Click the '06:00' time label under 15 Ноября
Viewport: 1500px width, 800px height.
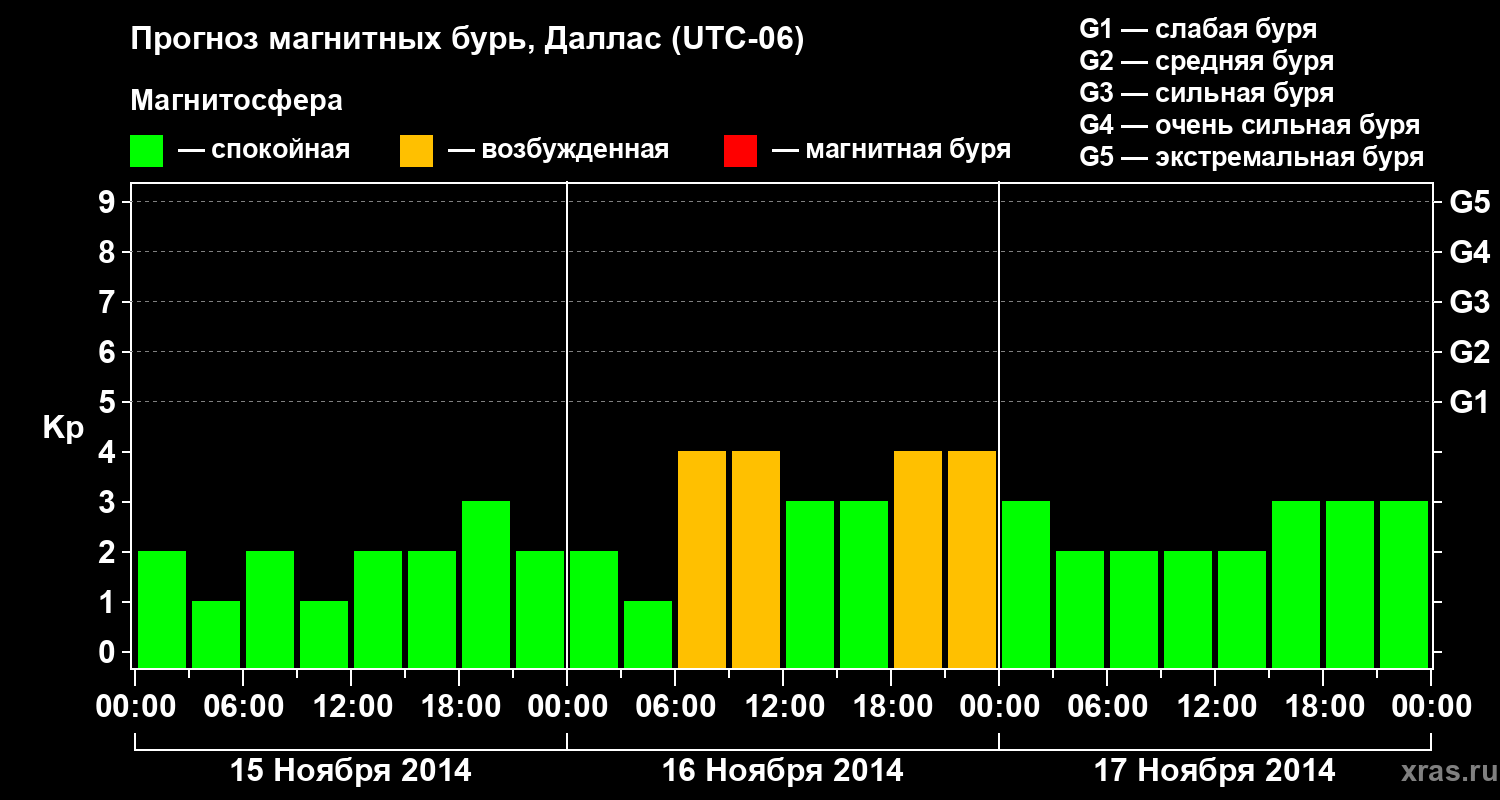[x=243, y=707]
